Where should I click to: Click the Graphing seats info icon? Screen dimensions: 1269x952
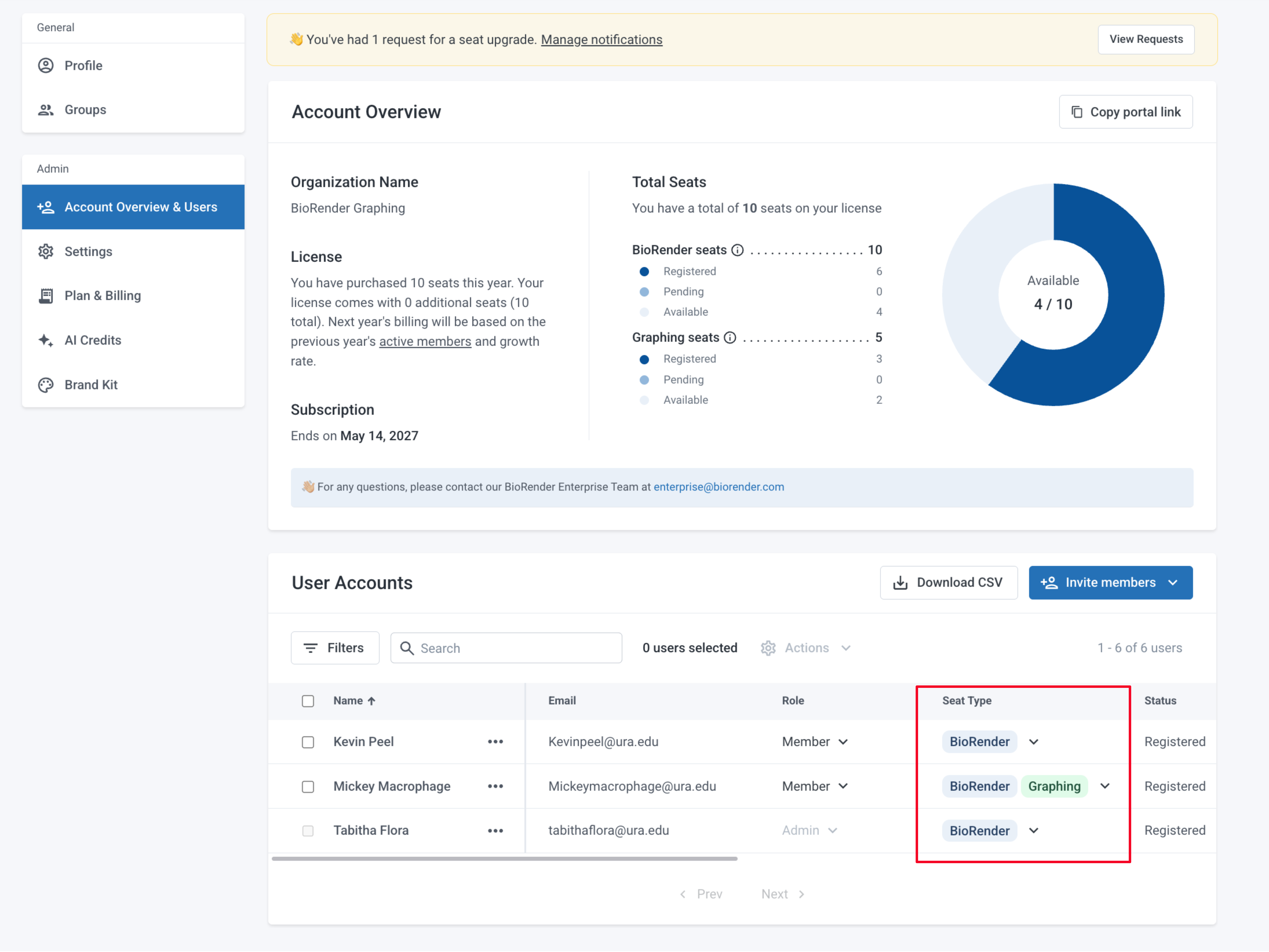[730, 338]
